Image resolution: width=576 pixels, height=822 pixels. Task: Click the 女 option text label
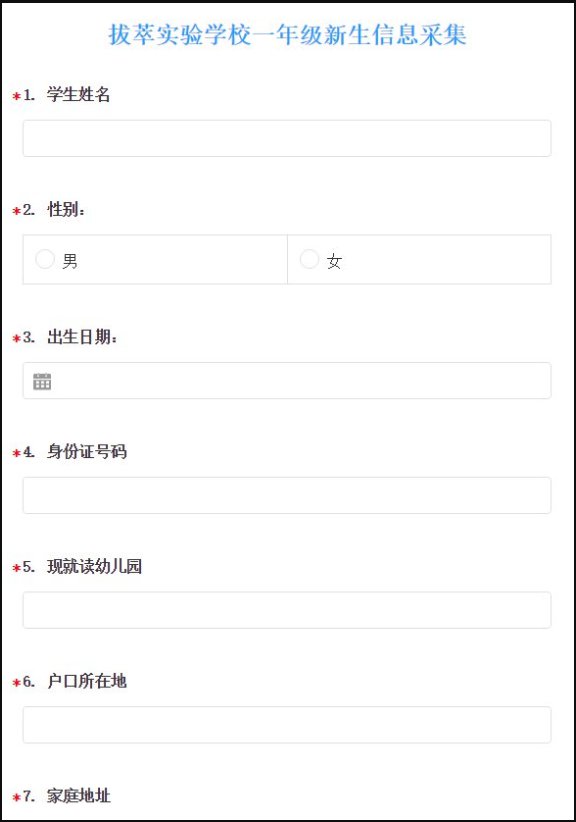pyautogui.click(x=334, y=261)
